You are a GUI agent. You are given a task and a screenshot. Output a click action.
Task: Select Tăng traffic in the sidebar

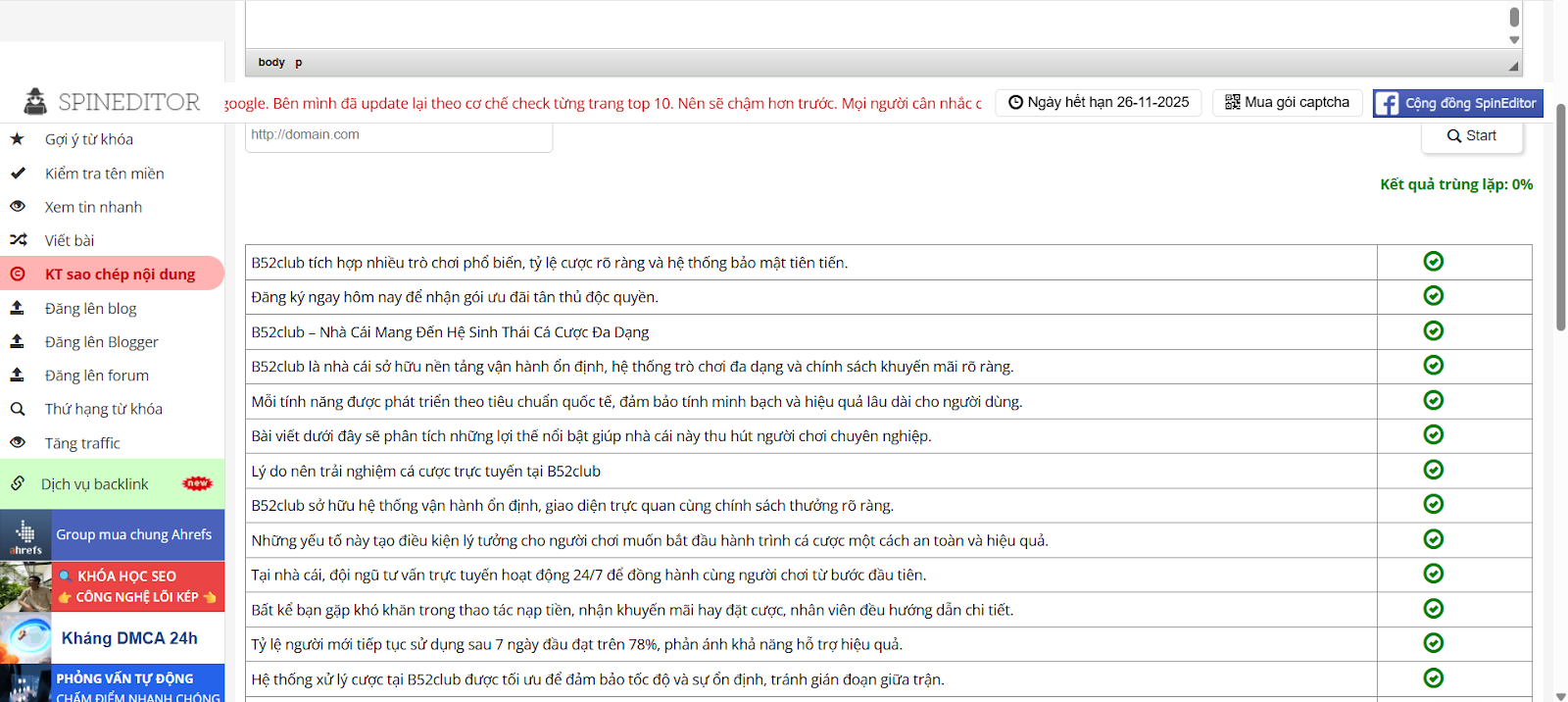[82, 443]
